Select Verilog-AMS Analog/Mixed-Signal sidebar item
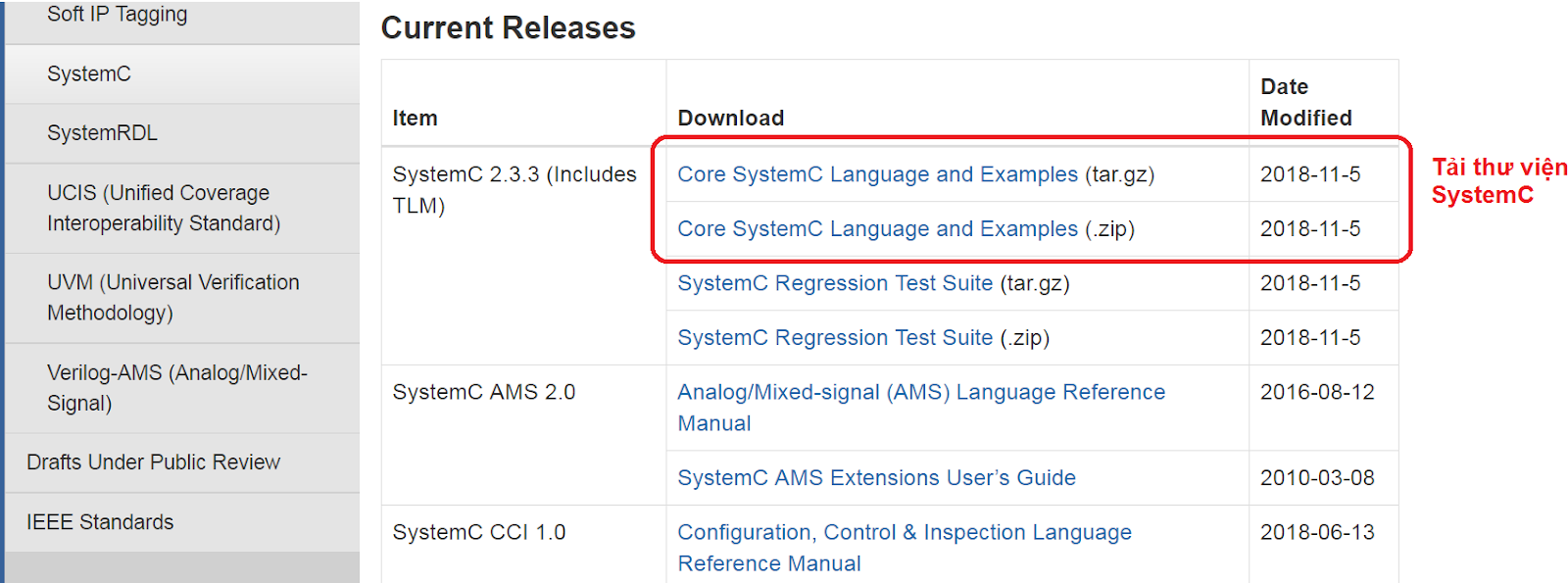Viewport: 1568px width, 583px height. coord(176,387)
